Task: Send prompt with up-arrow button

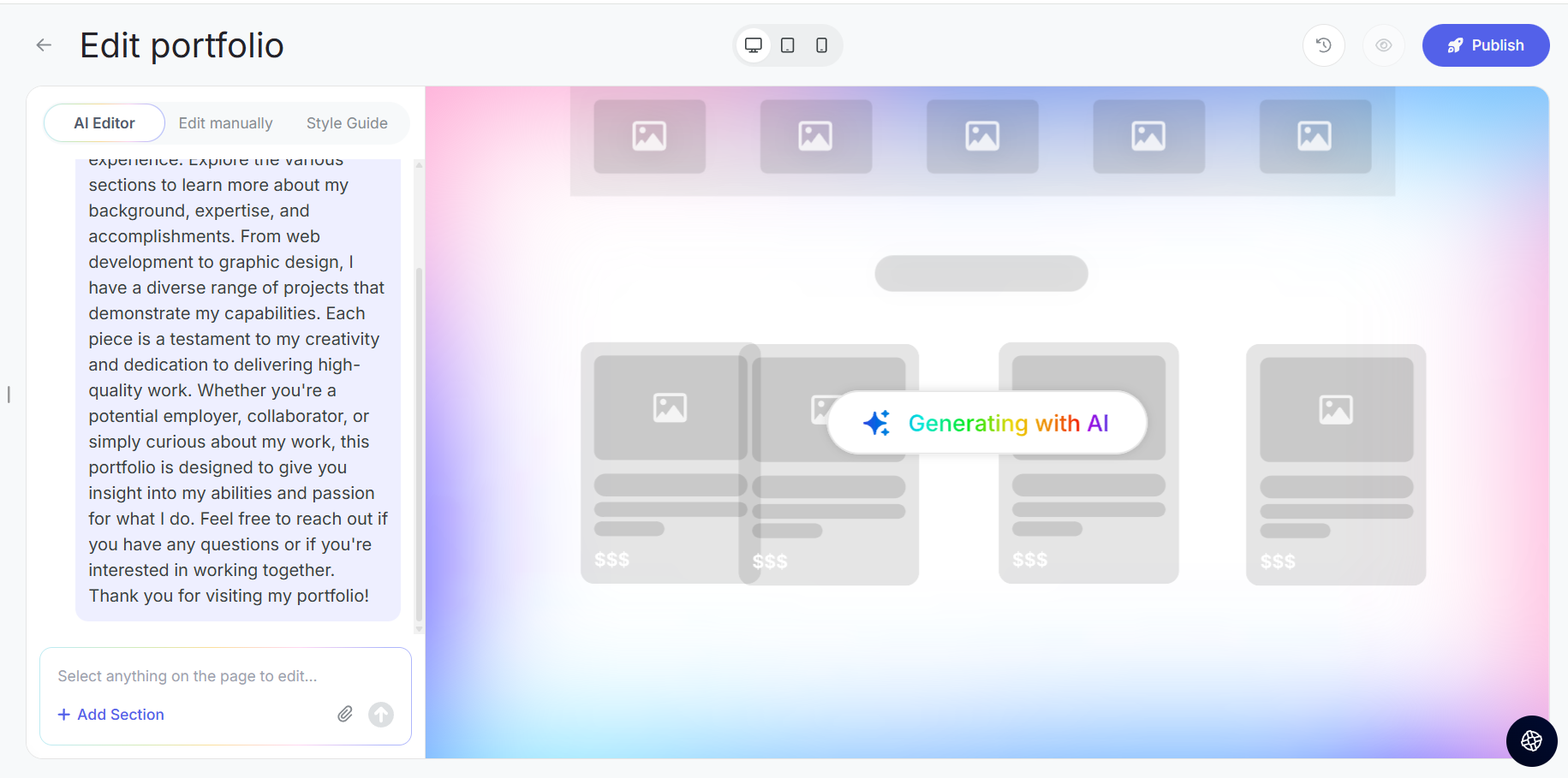Action: click(381, 714)
